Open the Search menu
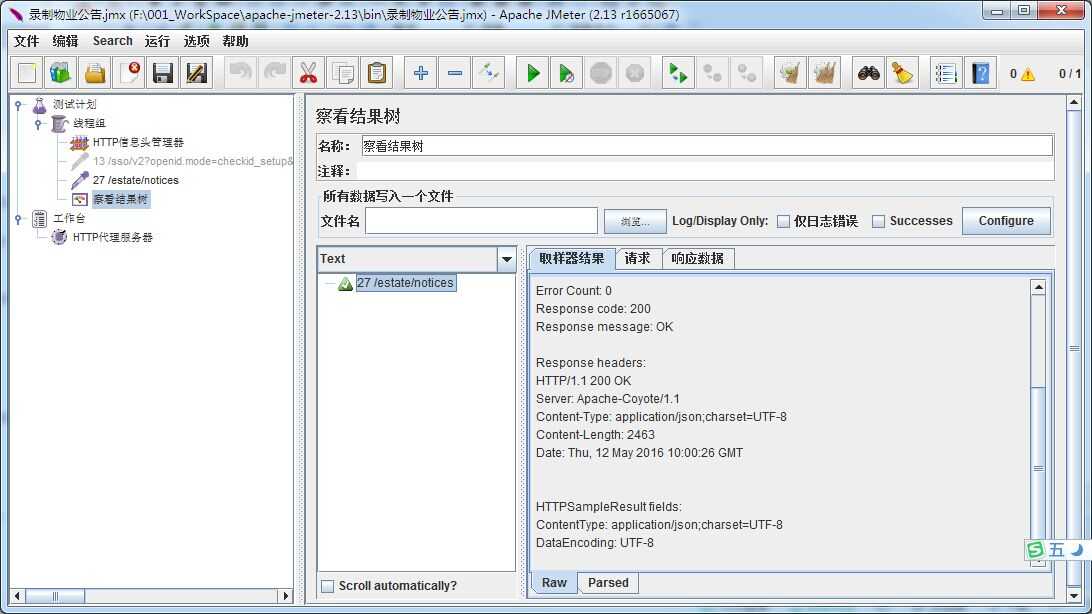The height and width of the screenshot is (614, 1092). (112, 41)
